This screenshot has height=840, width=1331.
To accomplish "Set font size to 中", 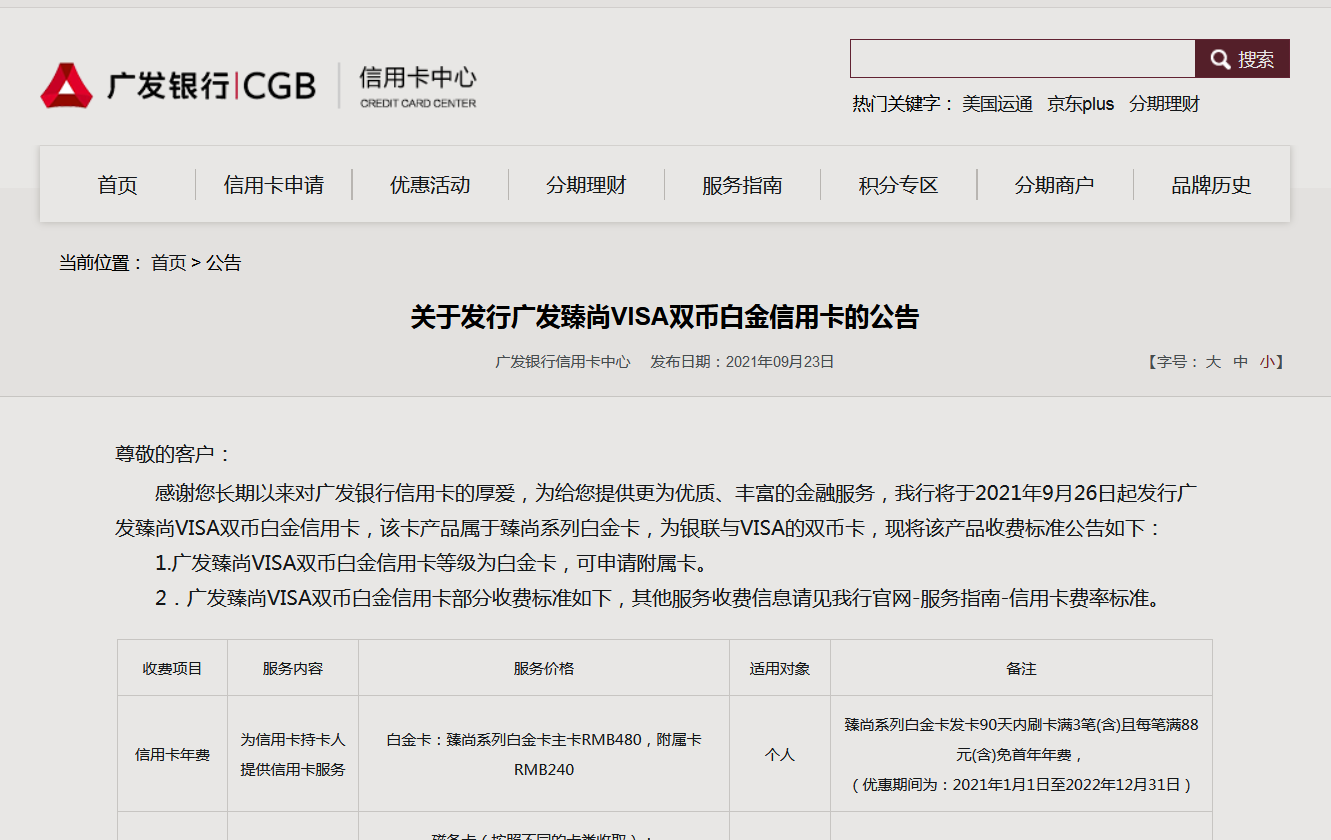I will click(1240, 362).
